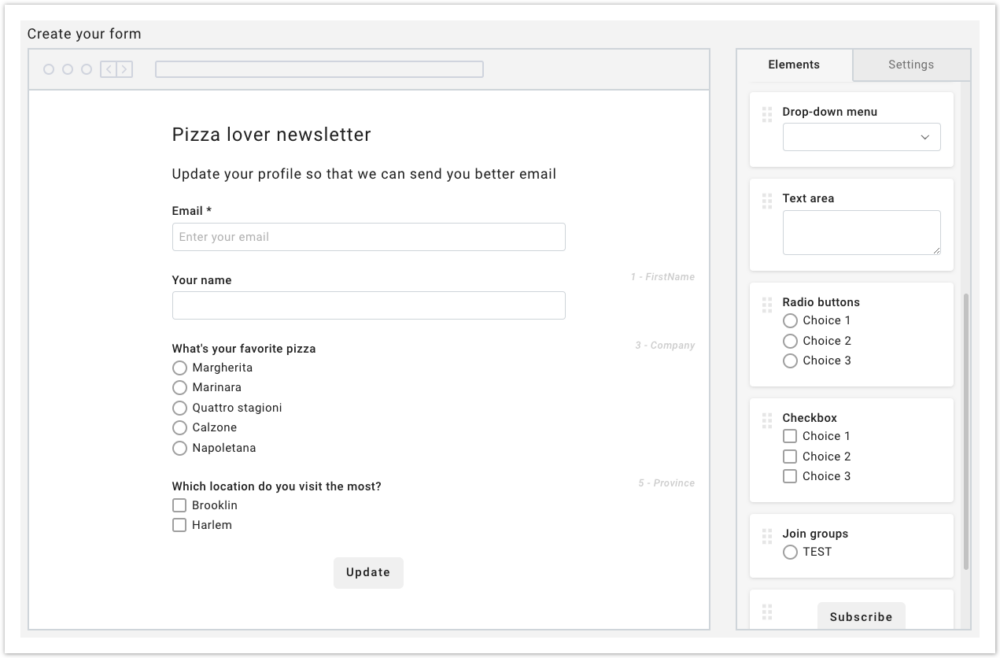Grab the Drop-down menu drag handle
Screen dimensions: 1000x658
(767, 115)
